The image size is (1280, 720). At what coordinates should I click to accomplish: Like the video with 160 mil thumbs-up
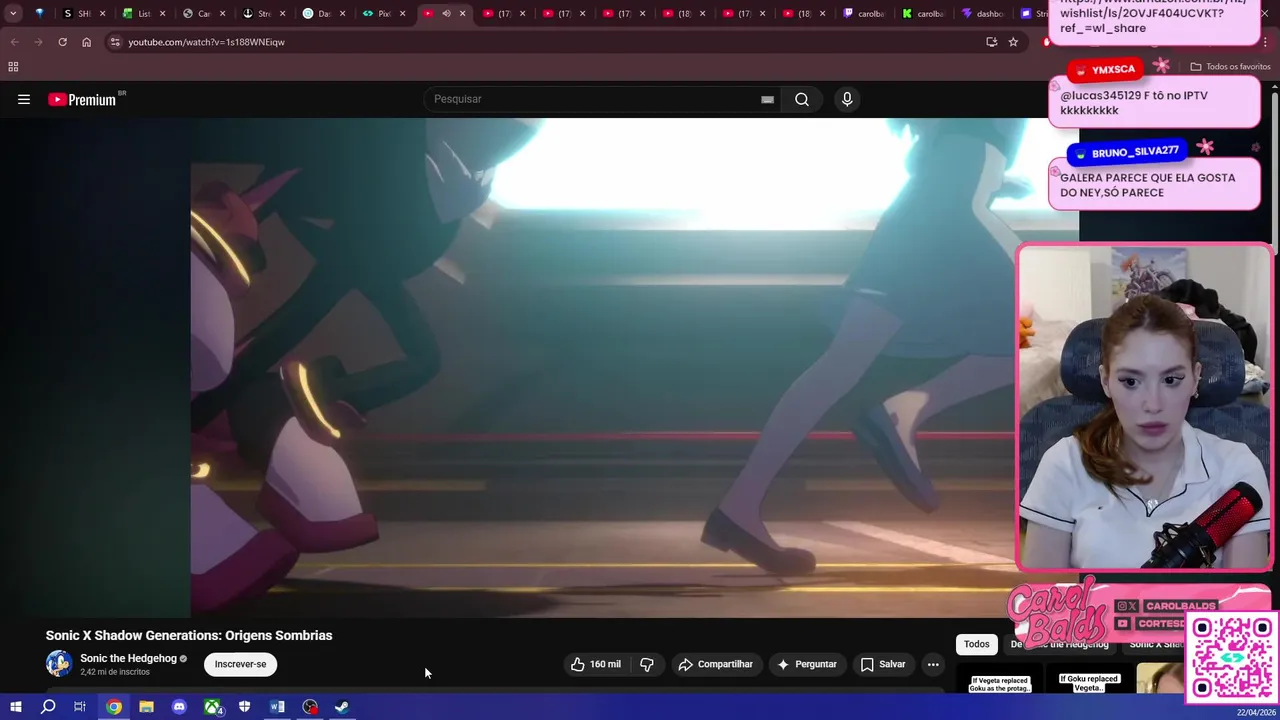click(x=596, y=664)
